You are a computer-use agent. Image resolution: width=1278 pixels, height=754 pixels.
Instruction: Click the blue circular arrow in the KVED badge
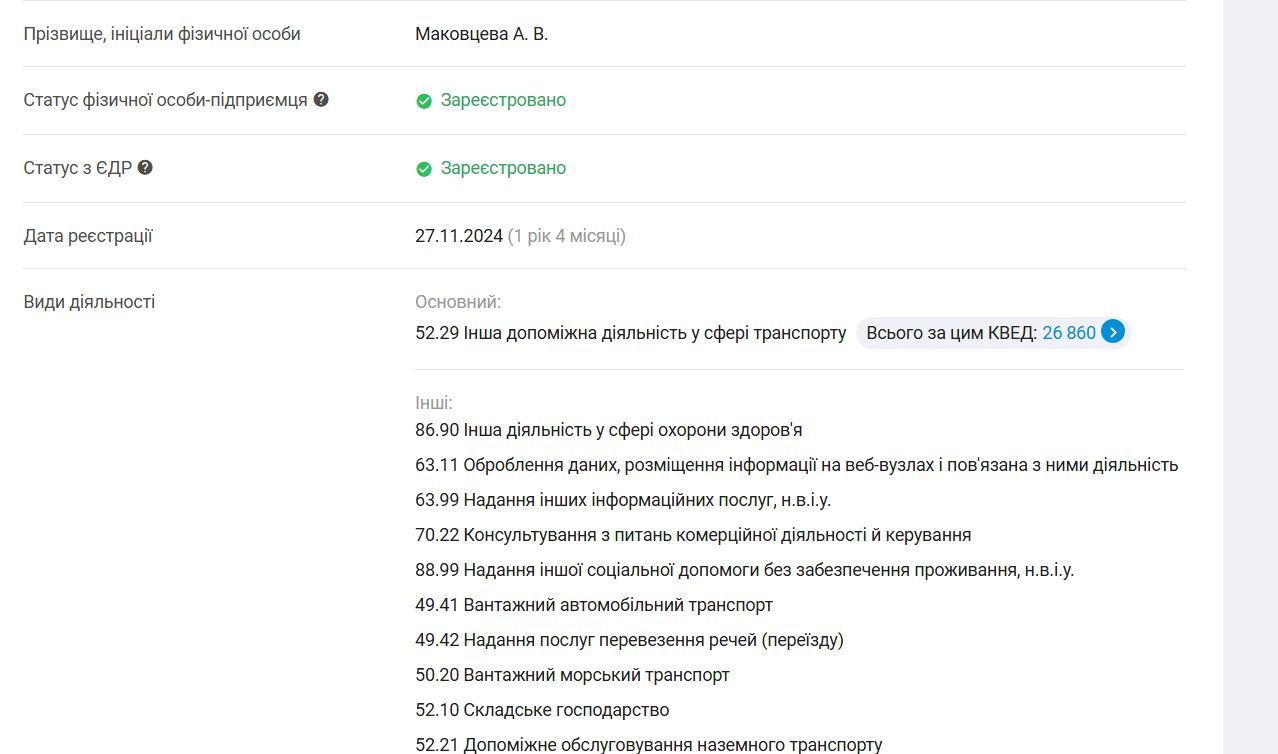1112,332
